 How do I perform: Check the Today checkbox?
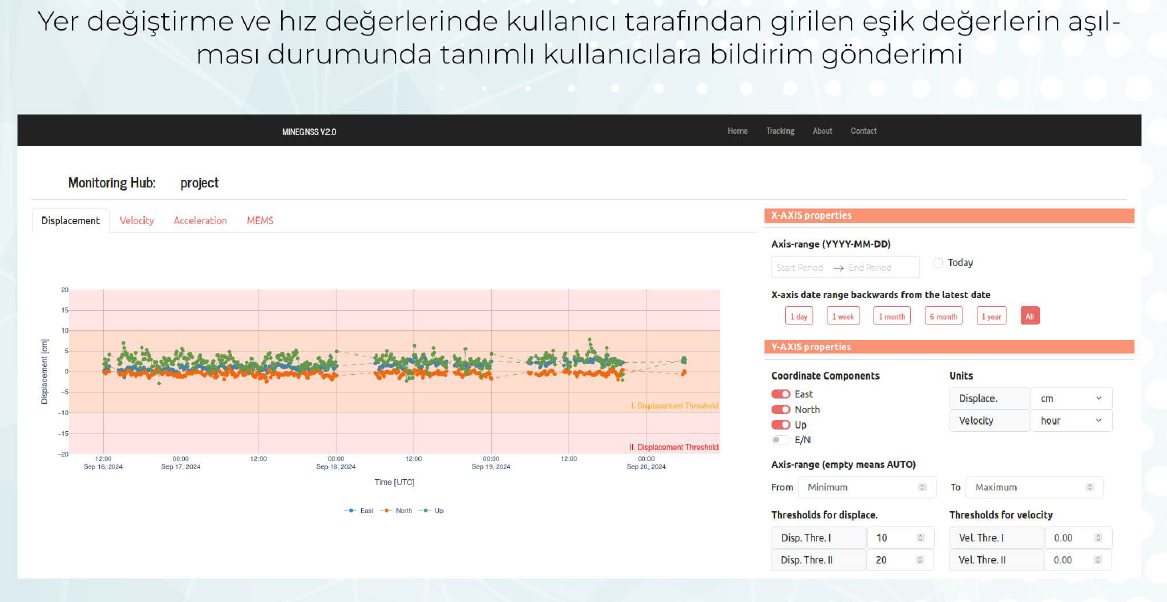[938, 263]
